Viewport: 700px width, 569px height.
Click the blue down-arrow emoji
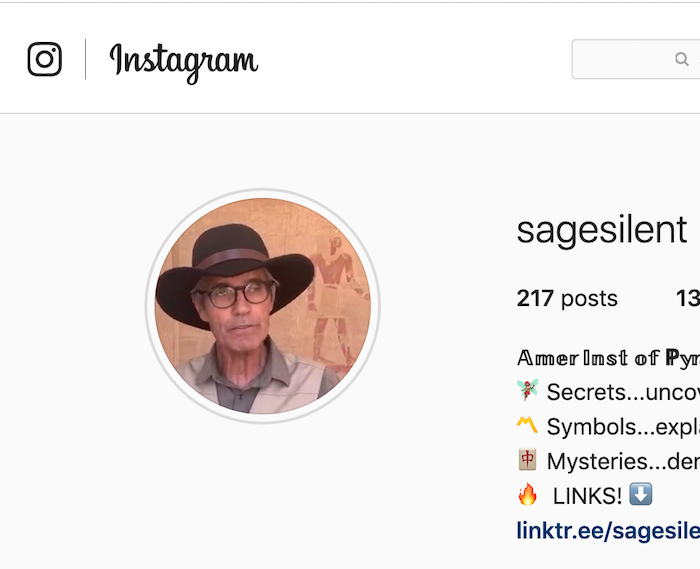[641, 494]
